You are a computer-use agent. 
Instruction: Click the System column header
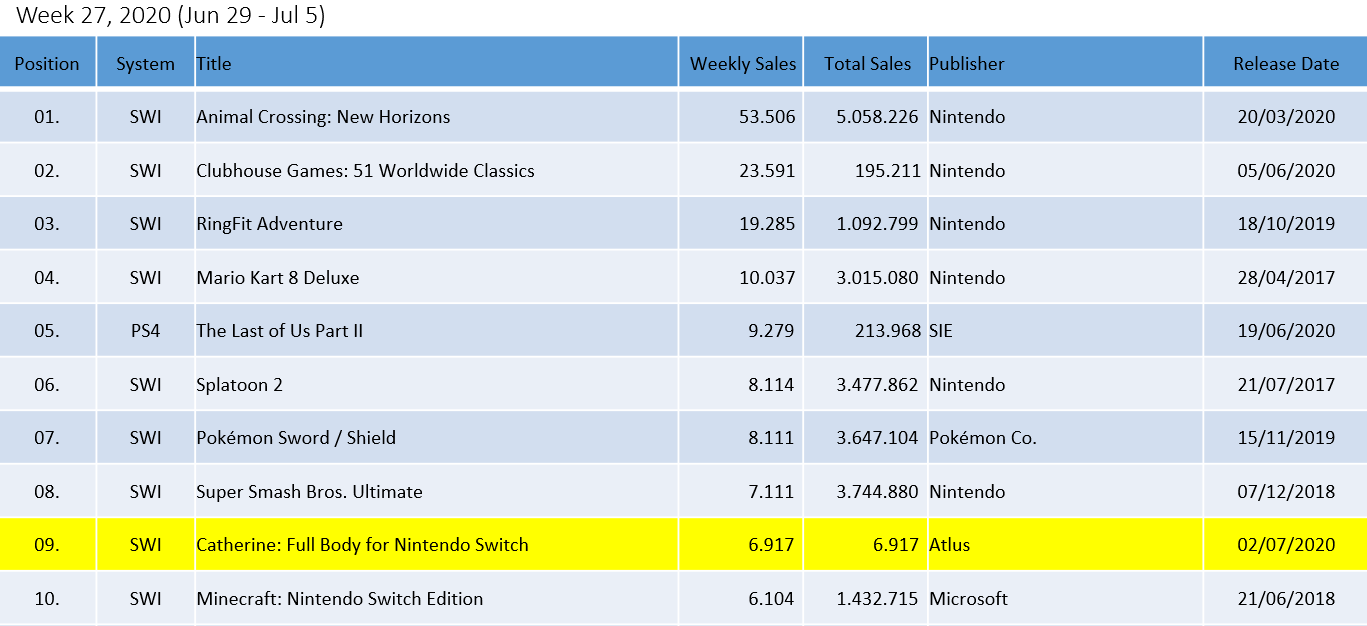(145, 63)
